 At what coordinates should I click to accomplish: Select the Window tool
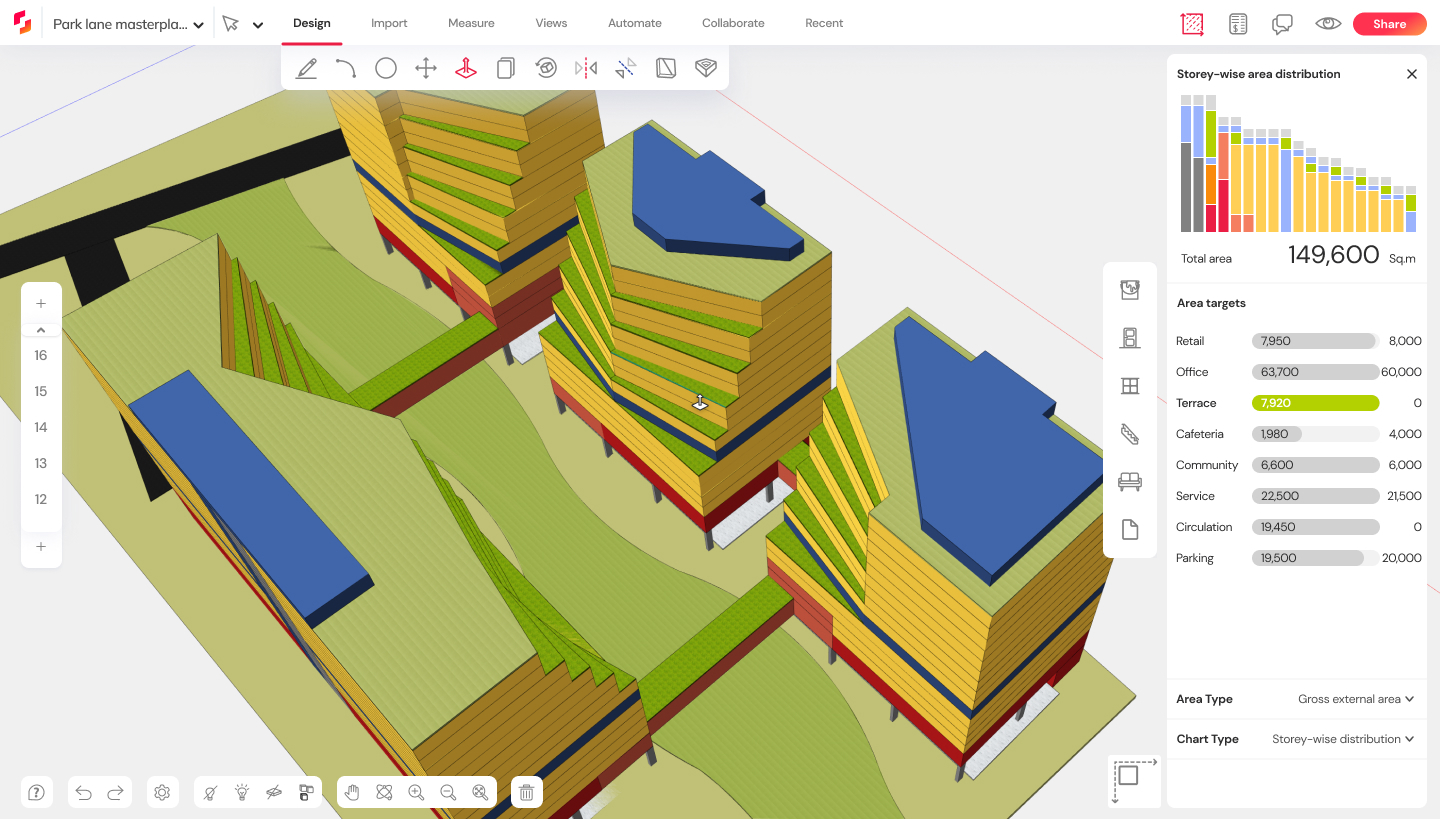pos(1130,385)
